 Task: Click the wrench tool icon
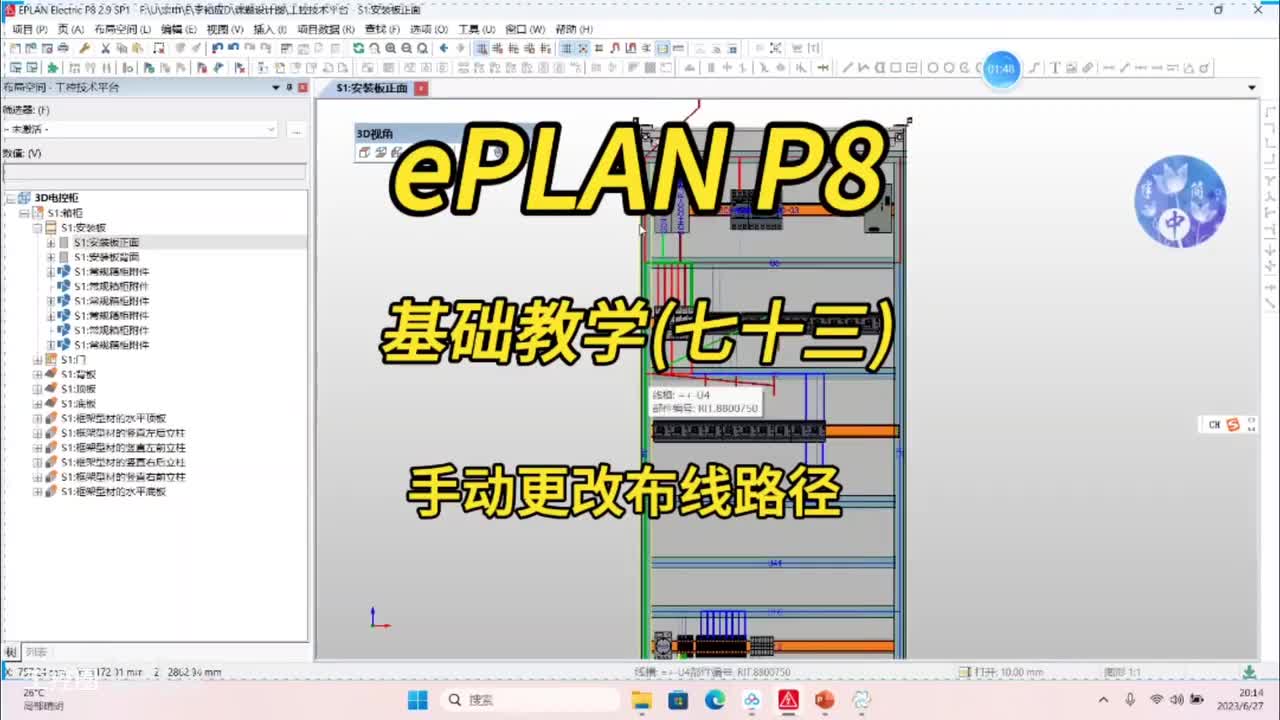click(x=84, y=47)
